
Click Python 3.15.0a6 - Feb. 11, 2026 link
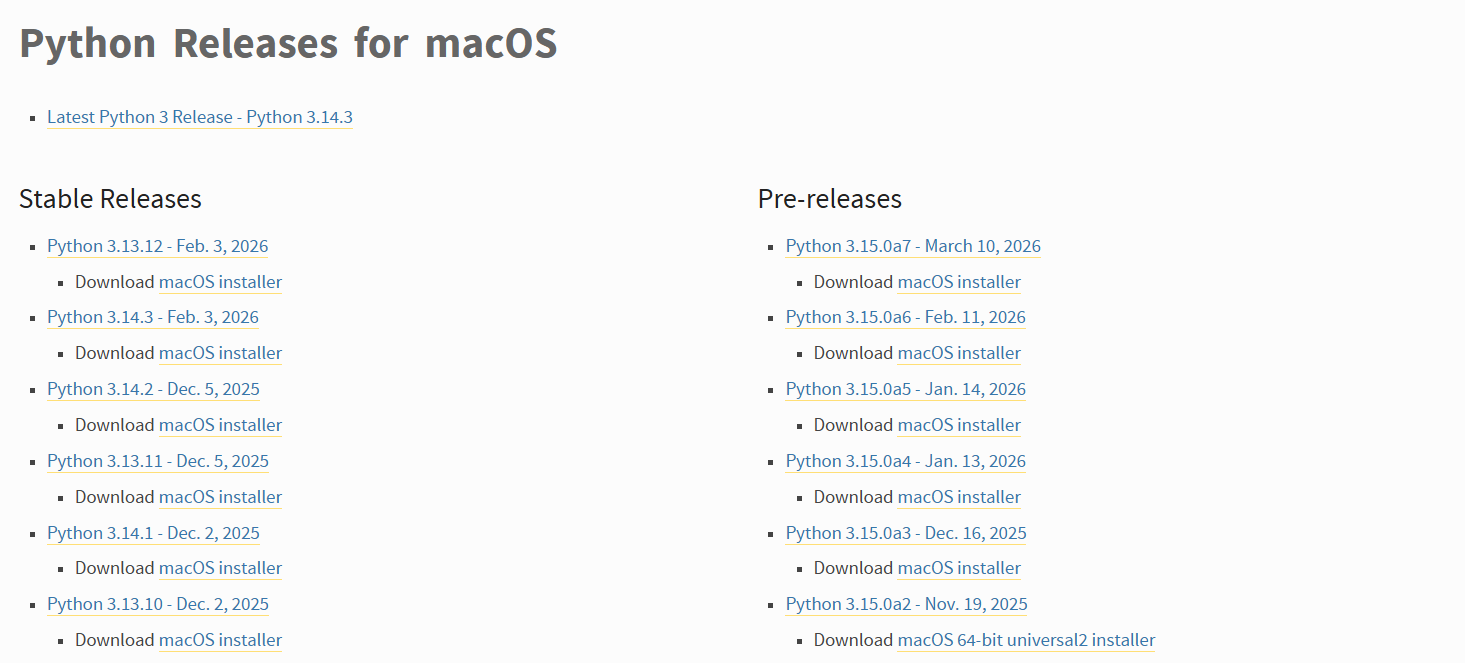[x=905, y=317]
